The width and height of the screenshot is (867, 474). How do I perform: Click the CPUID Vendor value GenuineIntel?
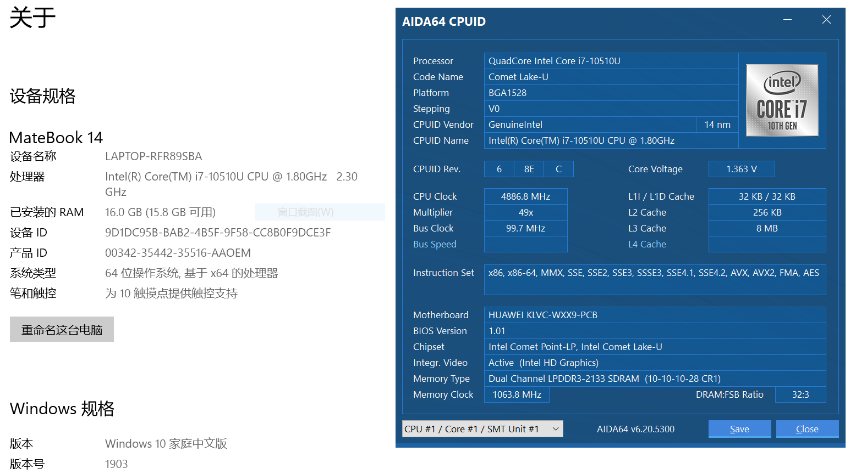coord(589,125)
